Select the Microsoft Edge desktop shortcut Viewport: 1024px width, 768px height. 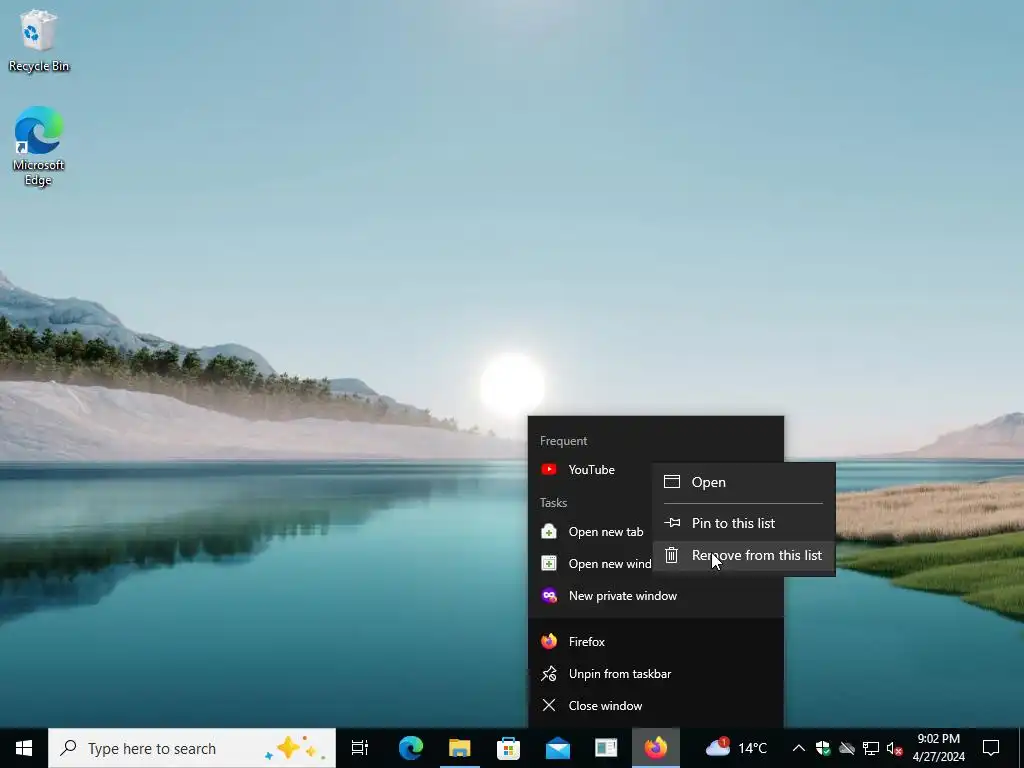39,146
